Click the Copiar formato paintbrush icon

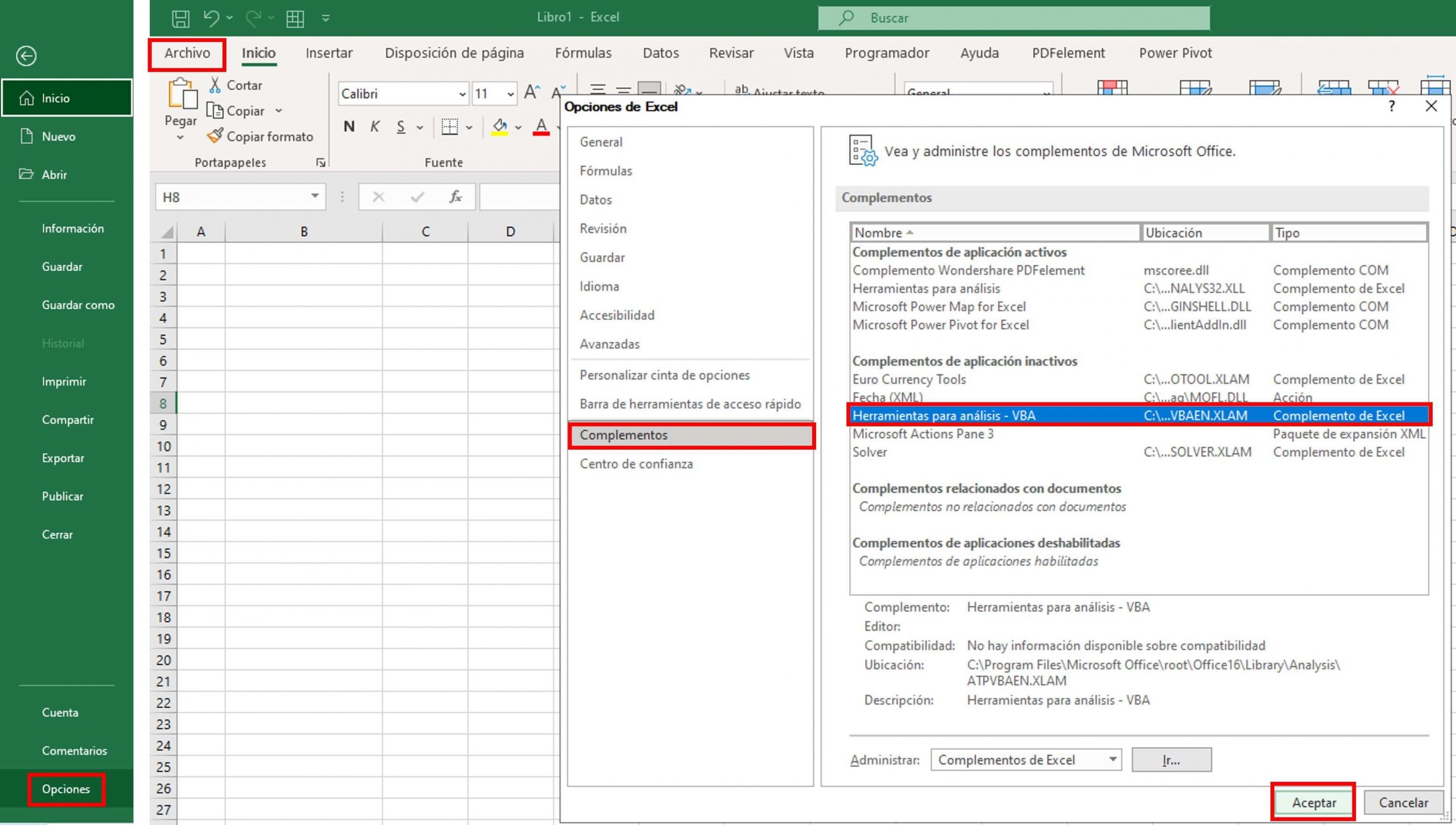point(216,136)
